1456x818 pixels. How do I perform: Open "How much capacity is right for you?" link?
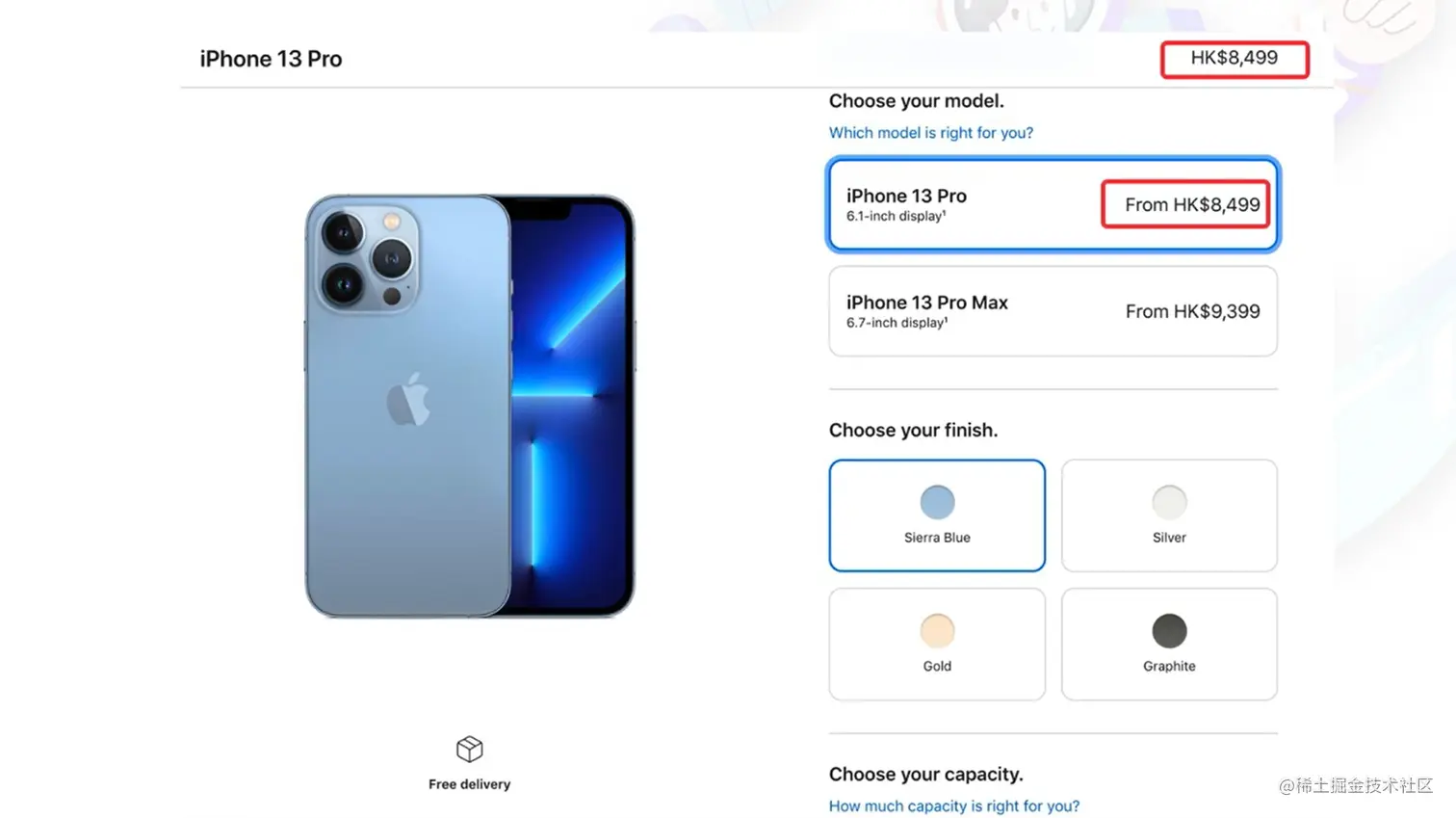pyautogui.click(x=953, y=805)
